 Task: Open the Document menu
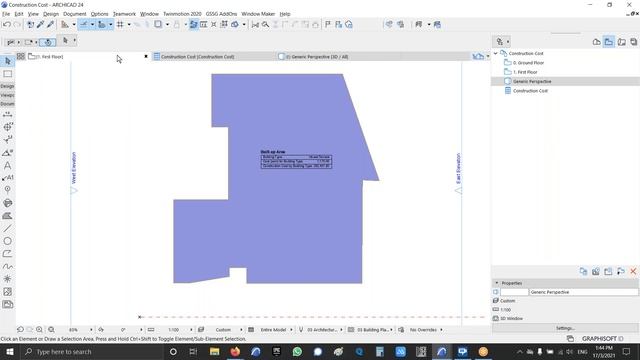(x=75, y=14)
